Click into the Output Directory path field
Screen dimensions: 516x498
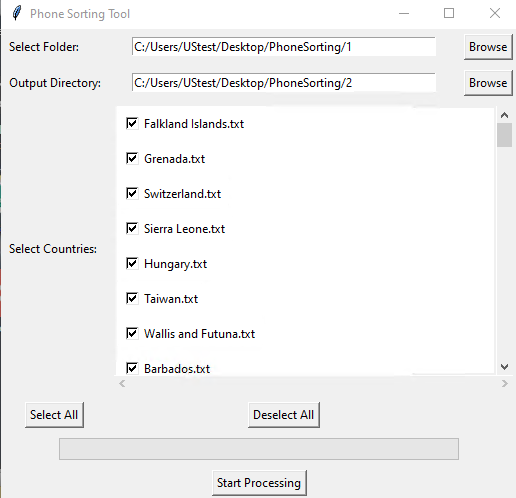284,83
